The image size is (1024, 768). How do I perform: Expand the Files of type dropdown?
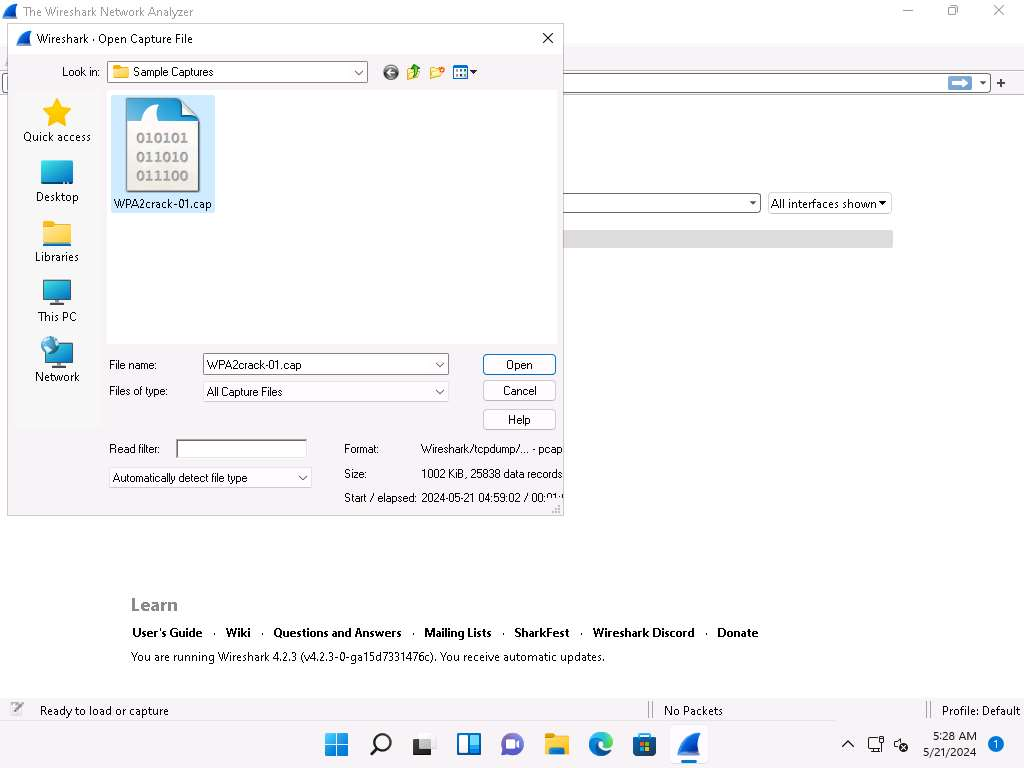[x=439, y=392]
